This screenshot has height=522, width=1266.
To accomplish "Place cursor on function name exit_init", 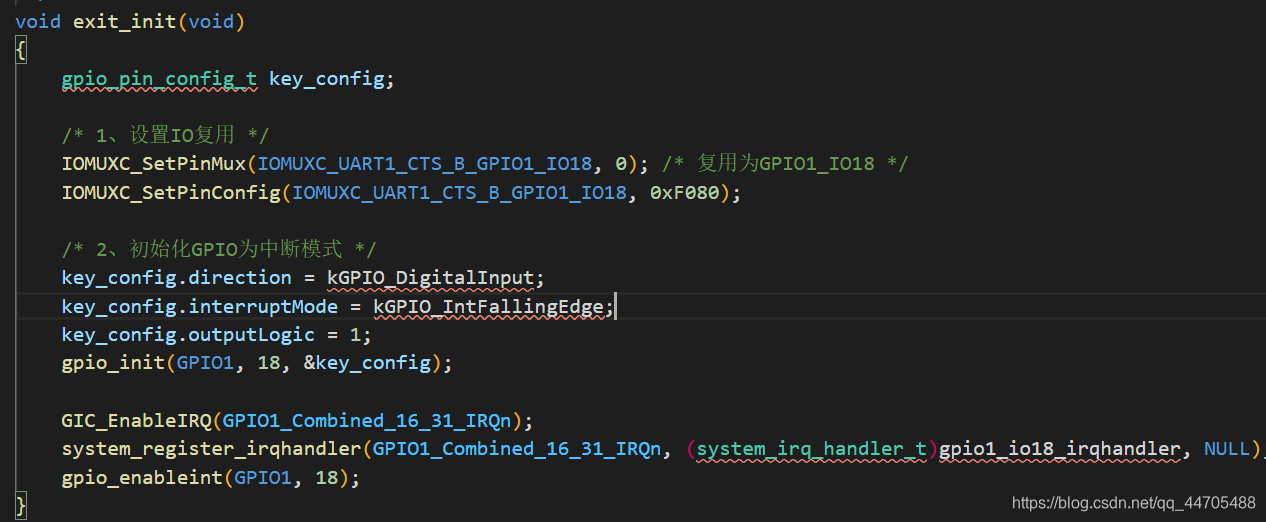I will (125, 21).
